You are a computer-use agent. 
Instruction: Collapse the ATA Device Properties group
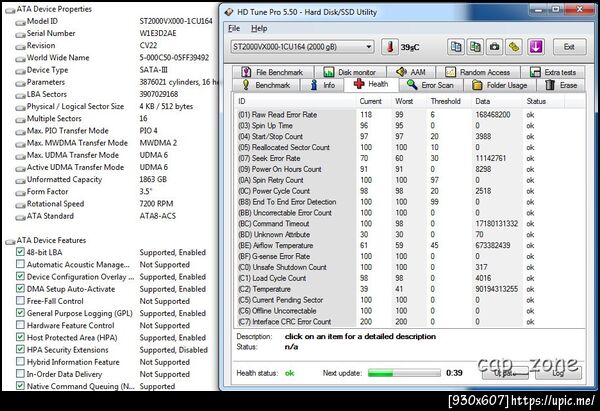(10, 10)
